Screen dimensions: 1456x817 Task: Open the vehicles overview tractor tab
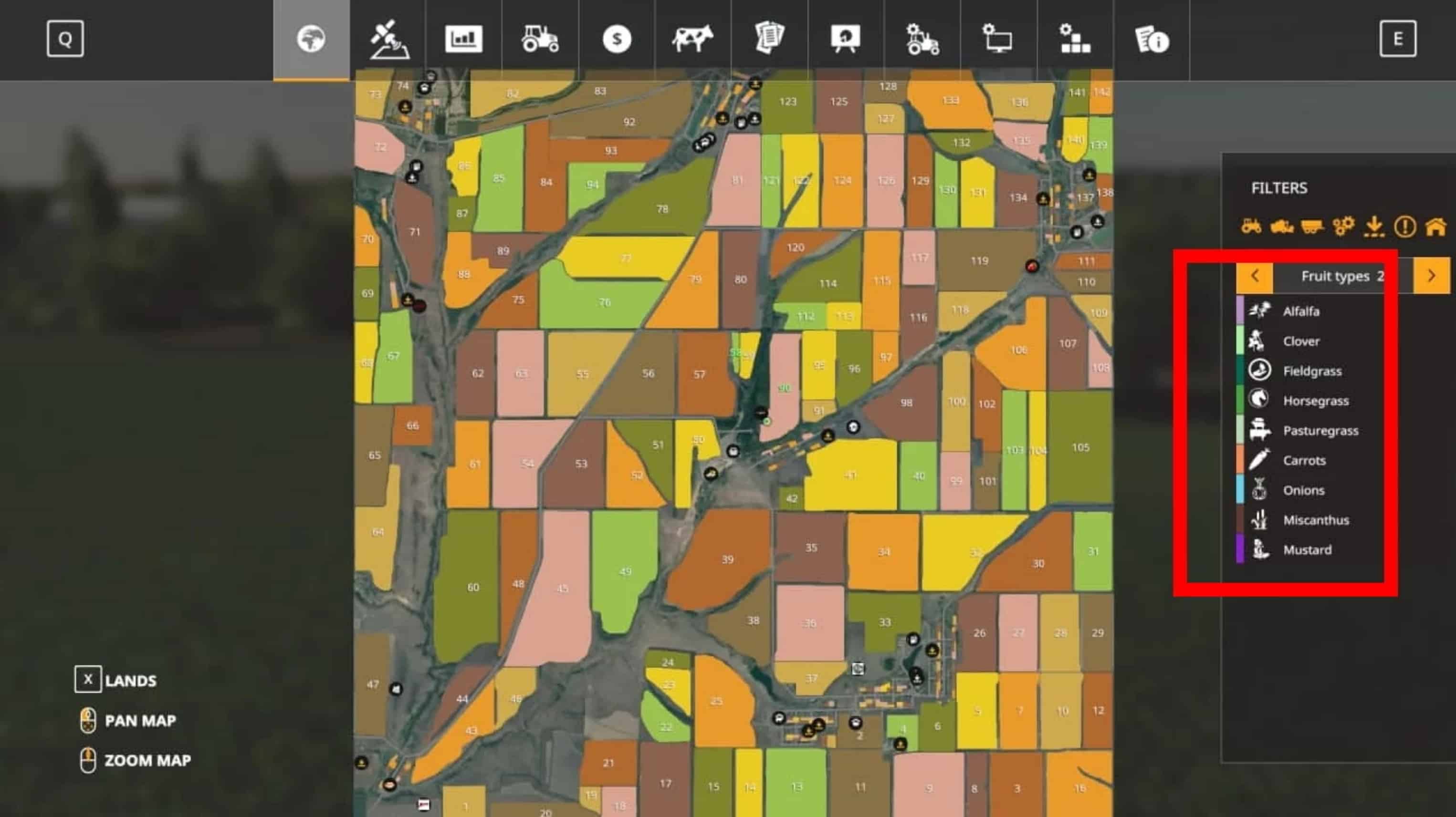tap(540, 40)
